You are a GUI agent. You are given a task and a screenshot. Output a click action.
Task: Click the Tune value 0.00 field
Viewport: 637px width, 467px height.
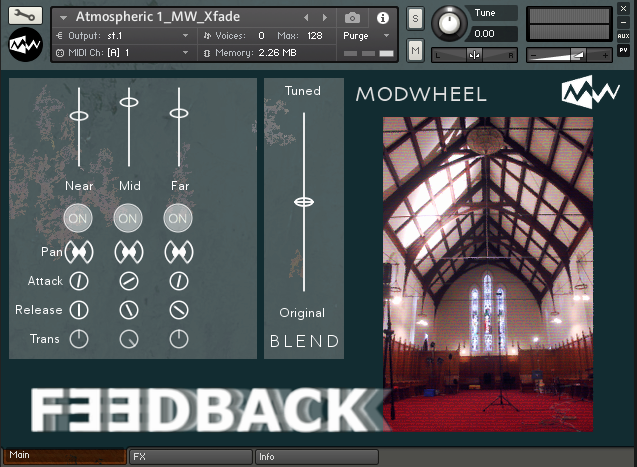tap(494, 34)
